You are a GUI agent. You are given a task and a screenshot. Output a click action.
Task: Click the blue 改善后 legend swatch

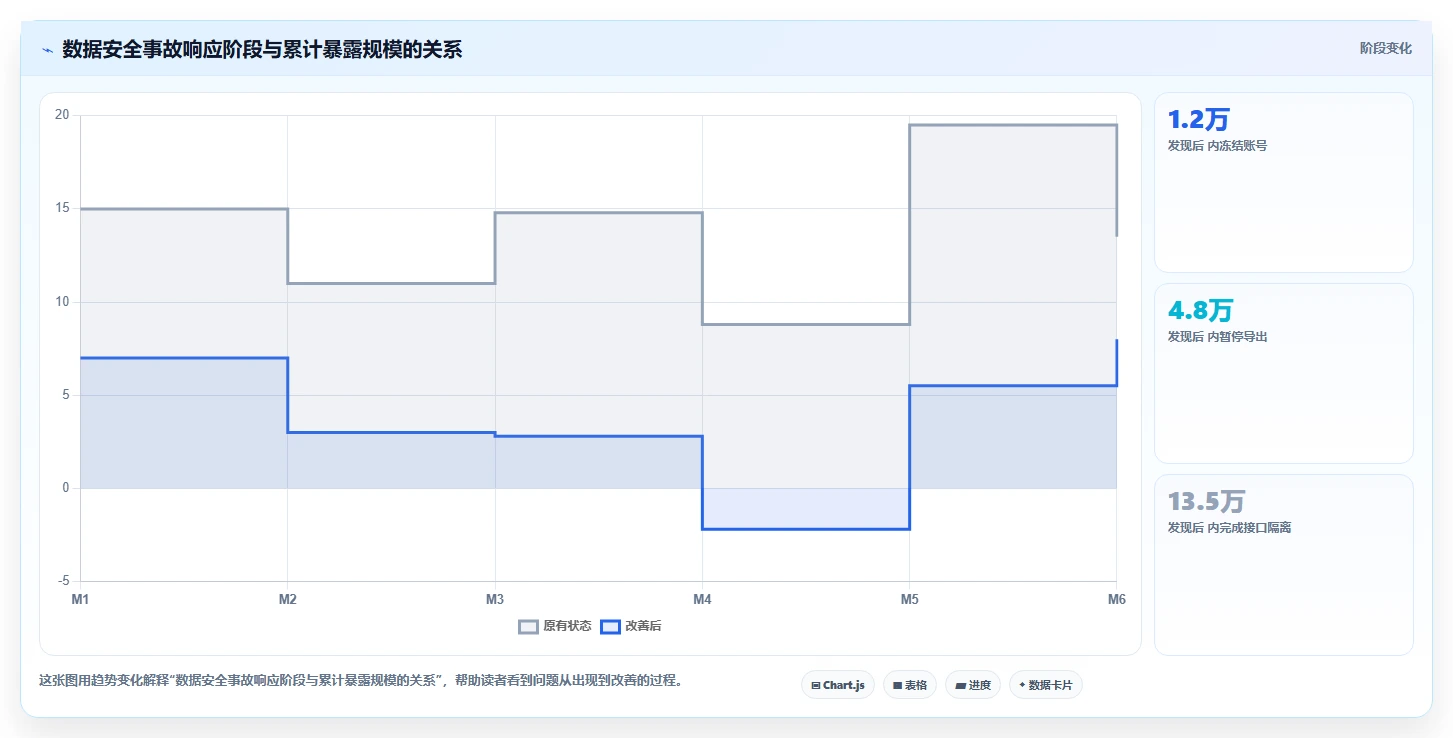pyautogui.click(x=610, y=627)
